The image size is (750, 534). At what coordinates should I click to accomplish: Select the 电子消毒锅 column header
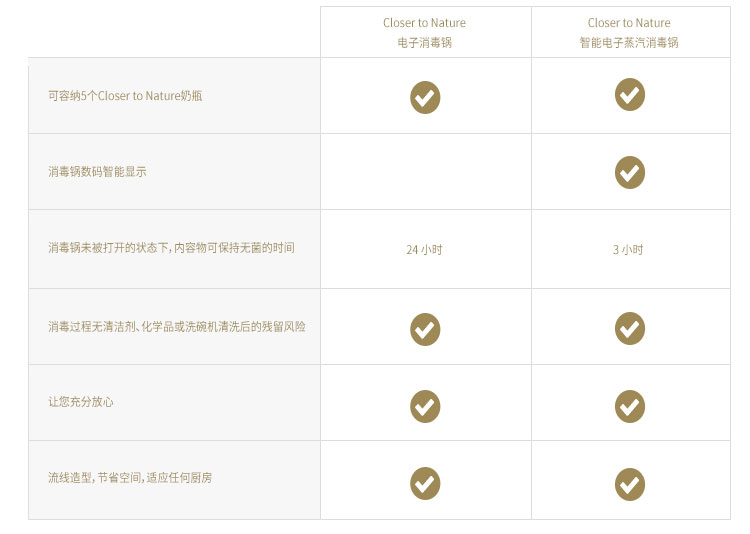[x=425, y=33]
